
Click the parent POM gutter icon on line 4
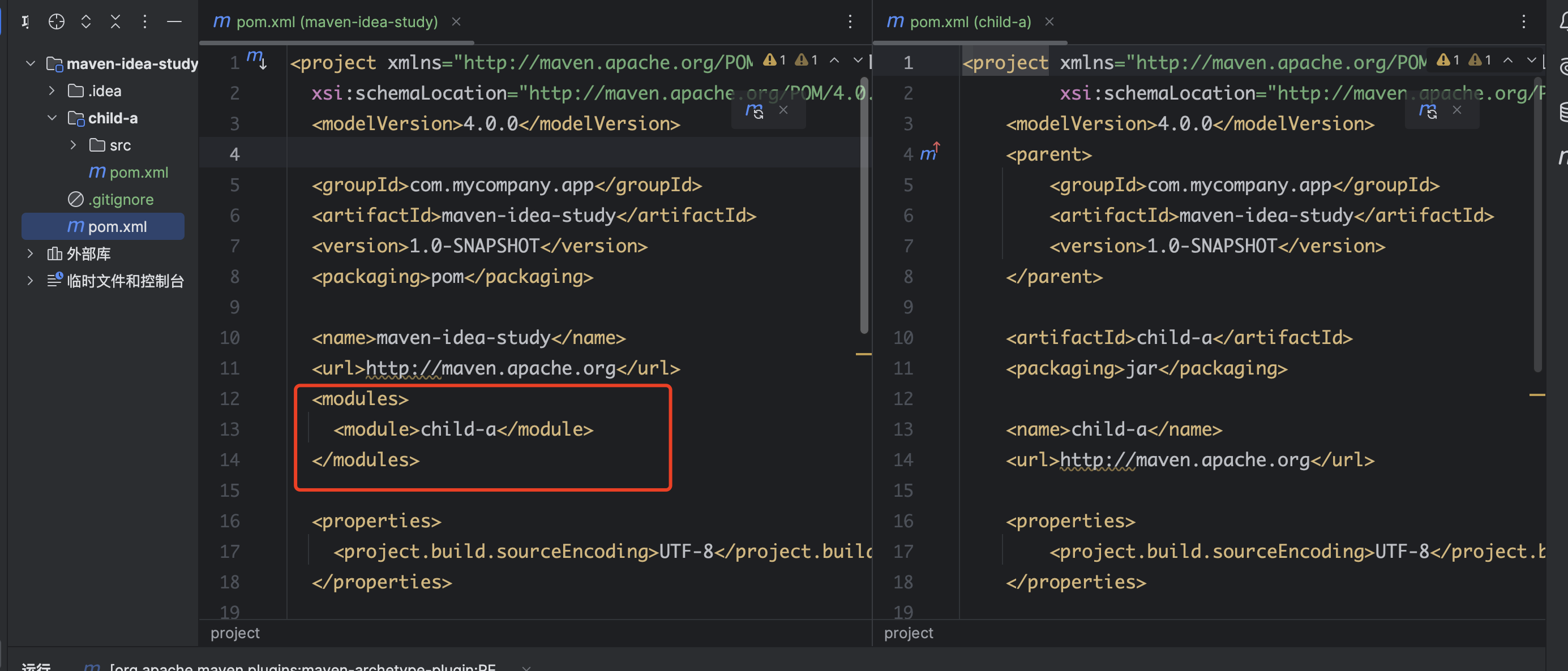pyautogui.click(x=929, y=153)
